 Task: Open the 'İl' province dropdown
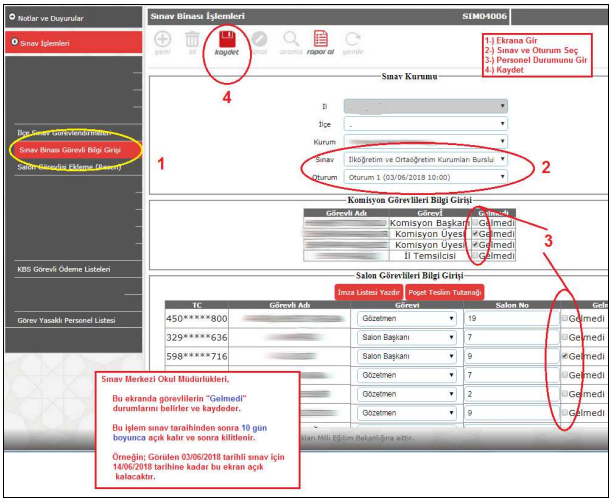426,106
